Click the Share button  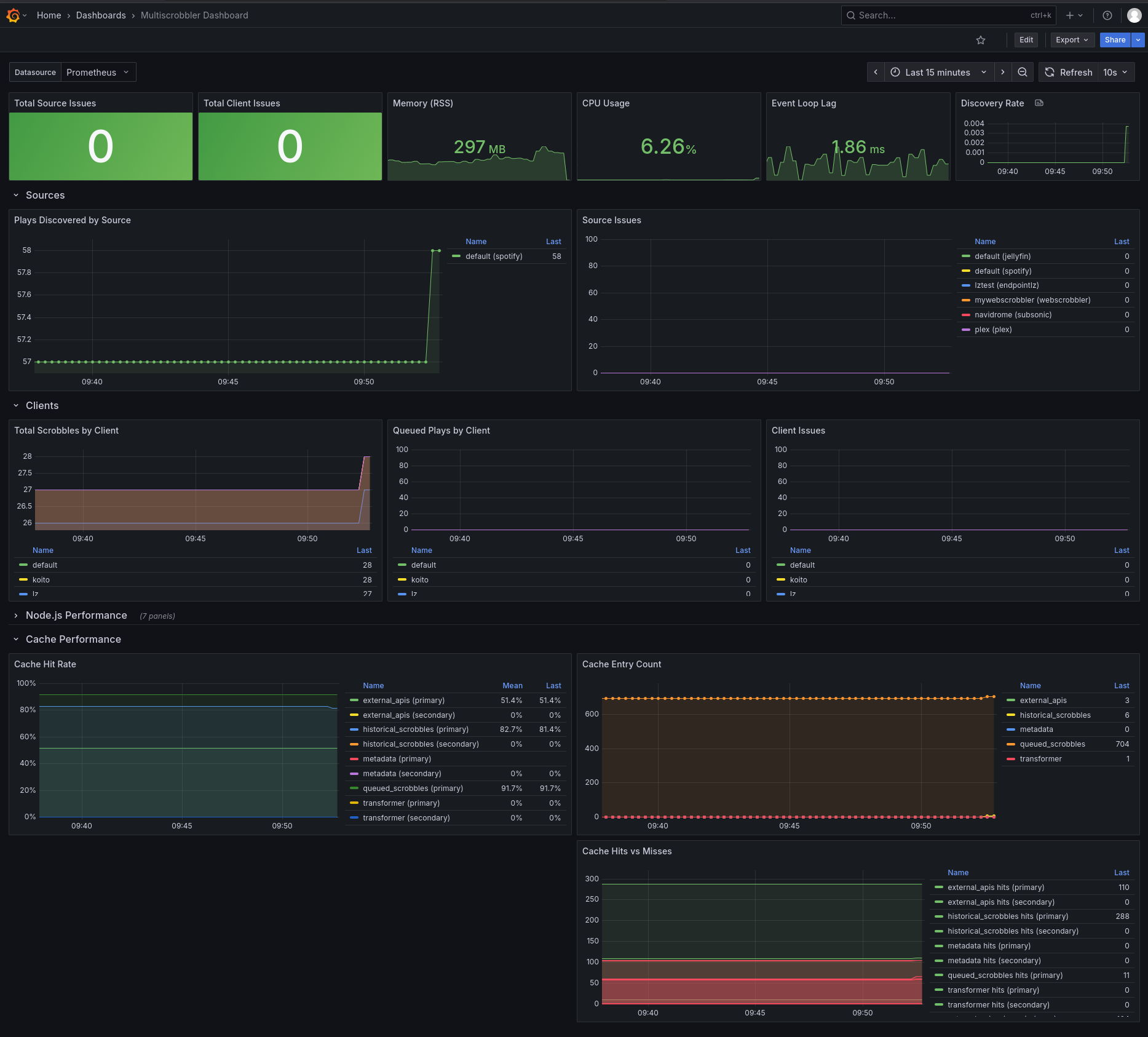[x=1115, y=40]
